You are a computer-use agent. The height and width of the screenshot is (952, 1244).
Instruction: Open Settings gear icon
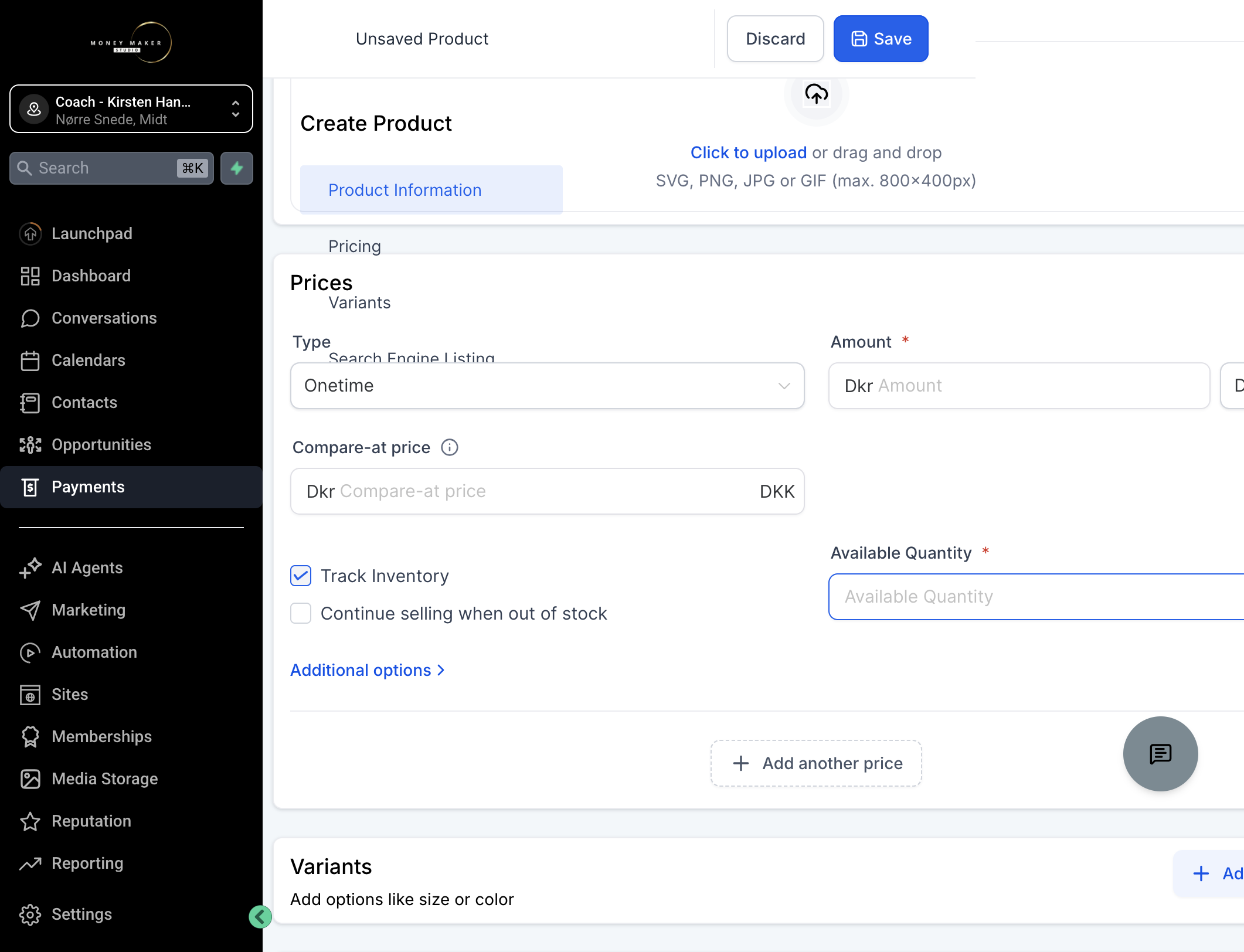coord(30,914)
